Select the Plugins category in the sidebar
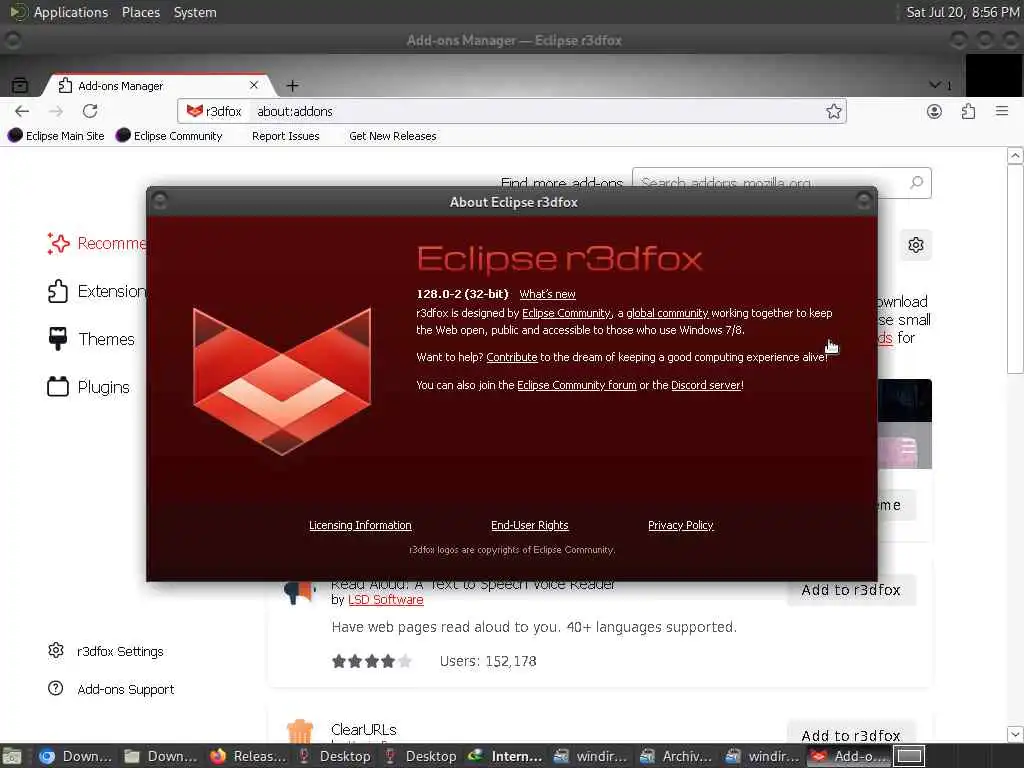 click(89, 387)
